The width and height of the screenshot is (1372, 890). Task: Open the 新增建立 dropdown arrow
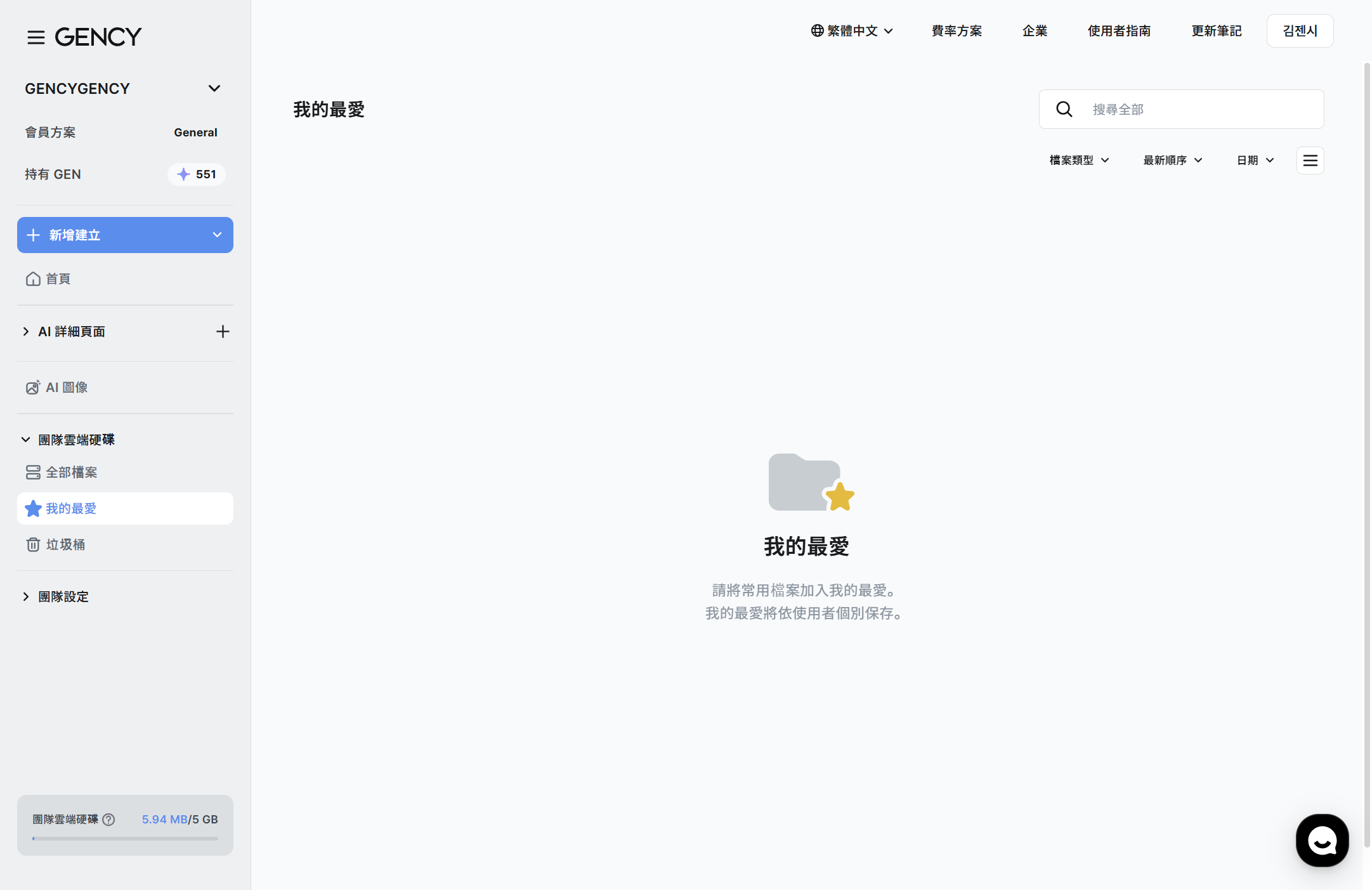pyautogui.click(x=217, y=235)
